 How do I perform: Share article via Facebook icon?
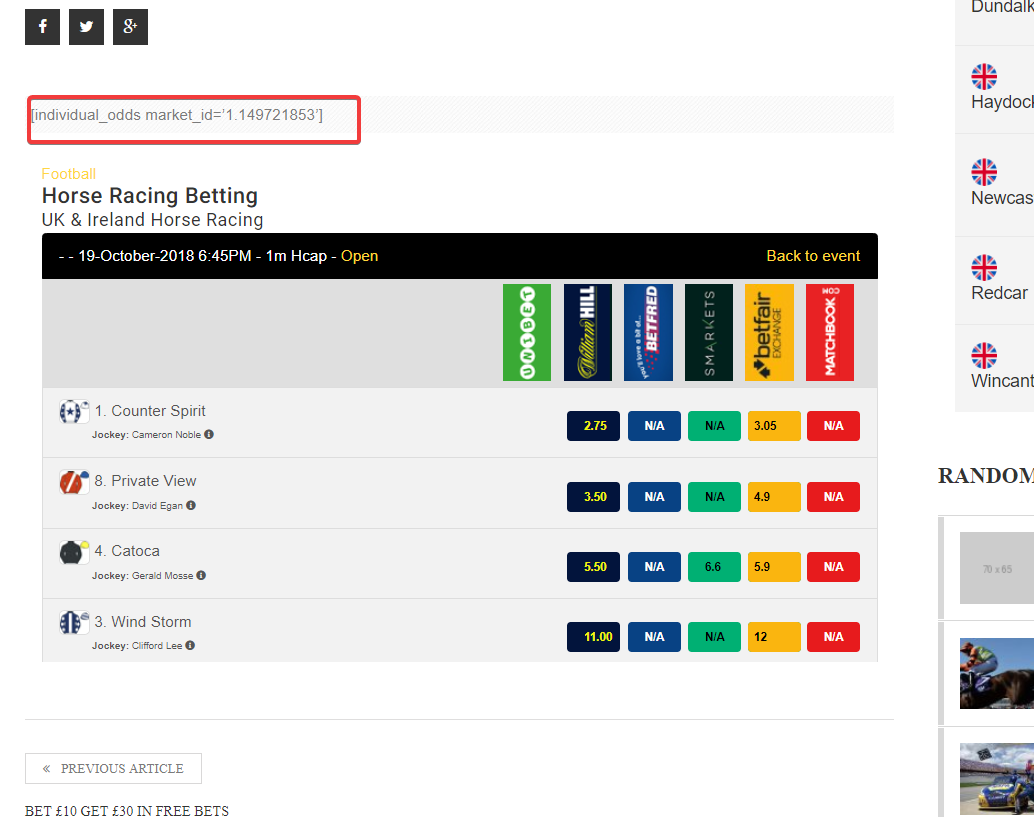point(42,27)
